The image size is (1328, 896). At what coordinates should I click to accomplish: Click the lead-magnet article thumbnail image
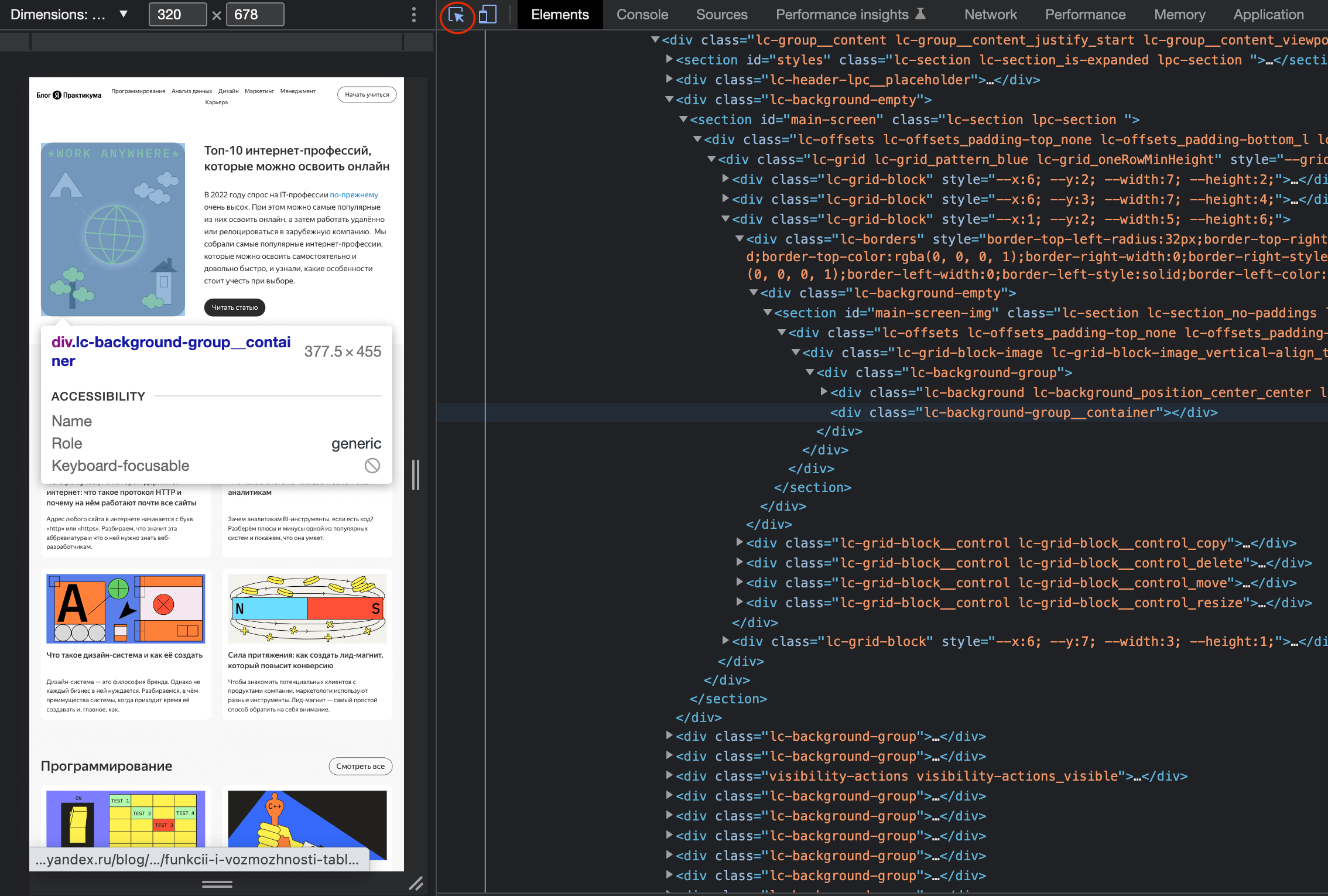pyautogui.click(x=307, y=608)
